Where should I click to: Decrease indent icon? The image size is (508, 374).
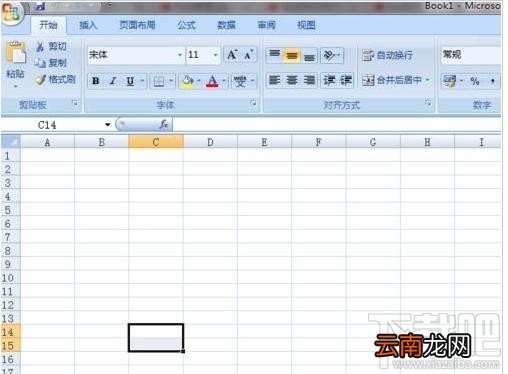point(329,80)
